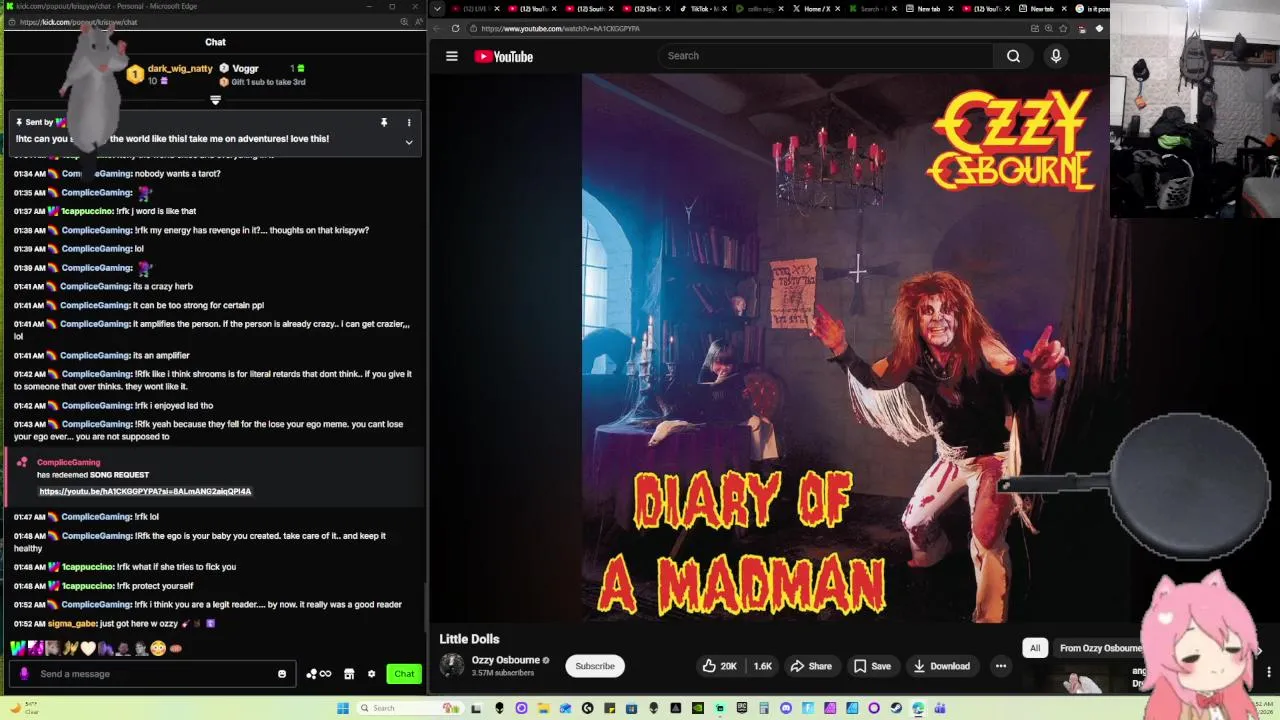Screen dimensions: 1280x720
Task: Click ComplicesGaming username at 01:52 AM message
Action: click(96, 605)
